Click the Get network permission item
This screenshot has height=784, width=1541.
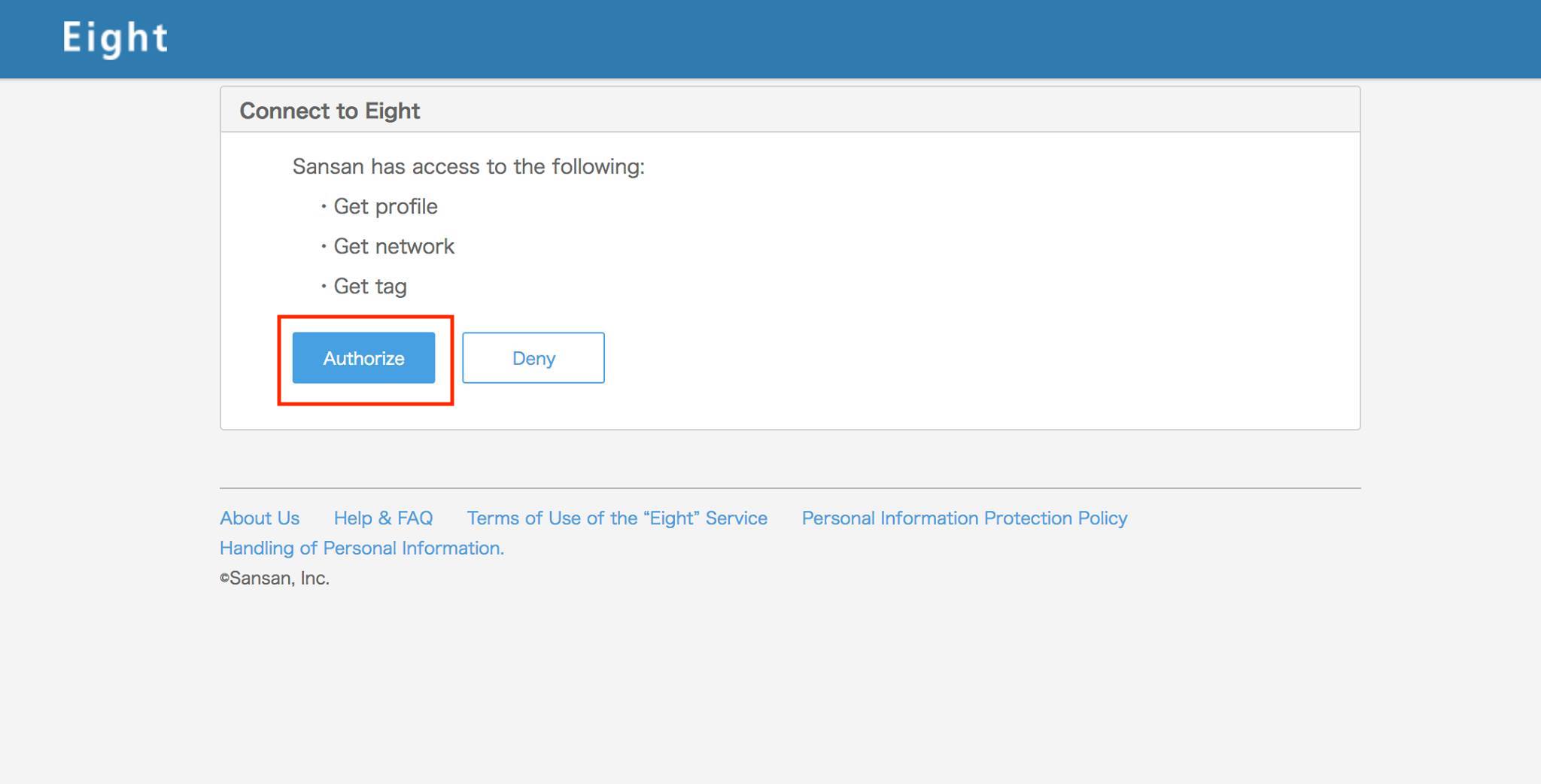click(394, 246)
